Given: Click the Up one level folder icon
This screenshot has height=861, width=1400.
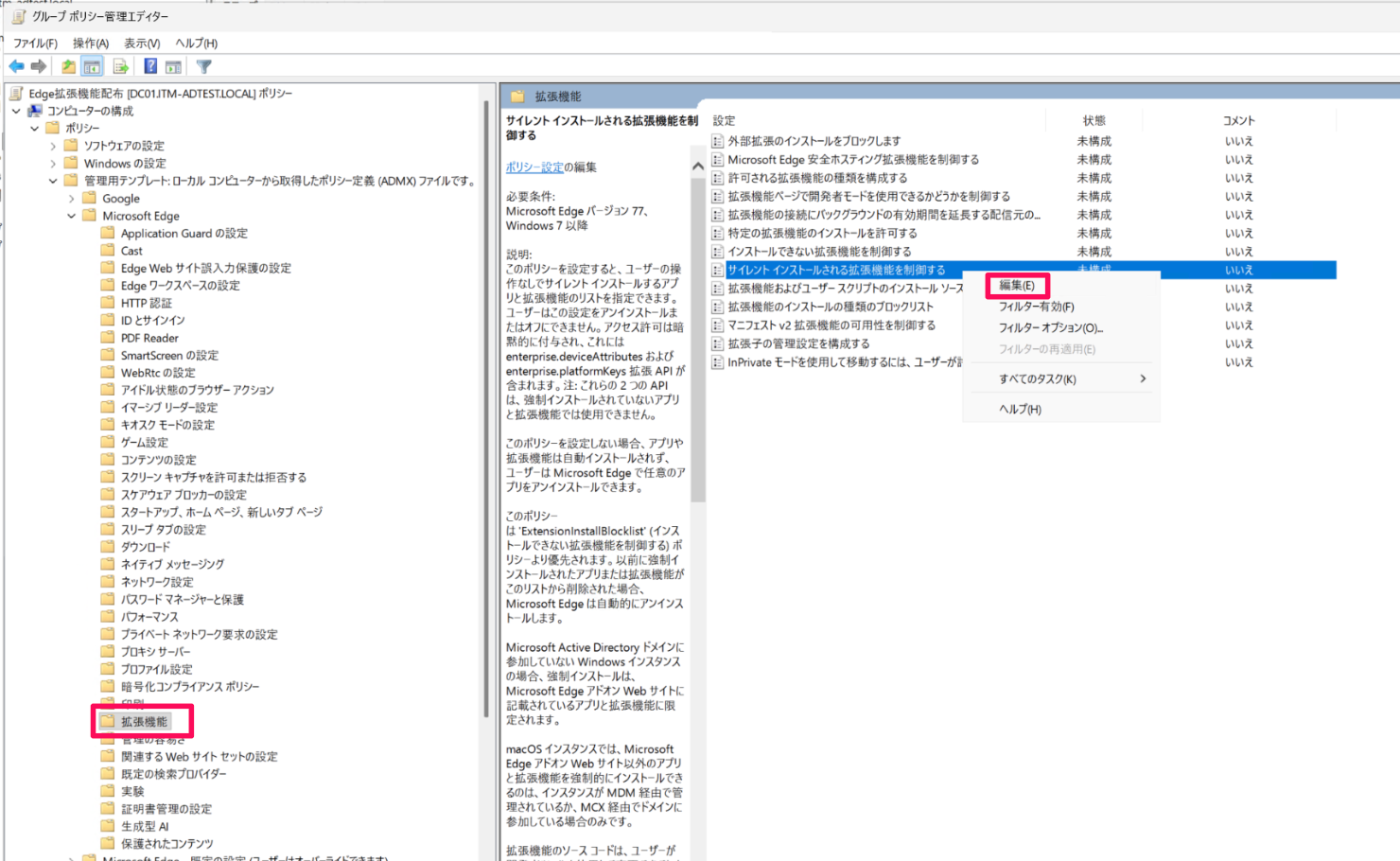Looking at the screenshot, I should (x=68, y=66).
